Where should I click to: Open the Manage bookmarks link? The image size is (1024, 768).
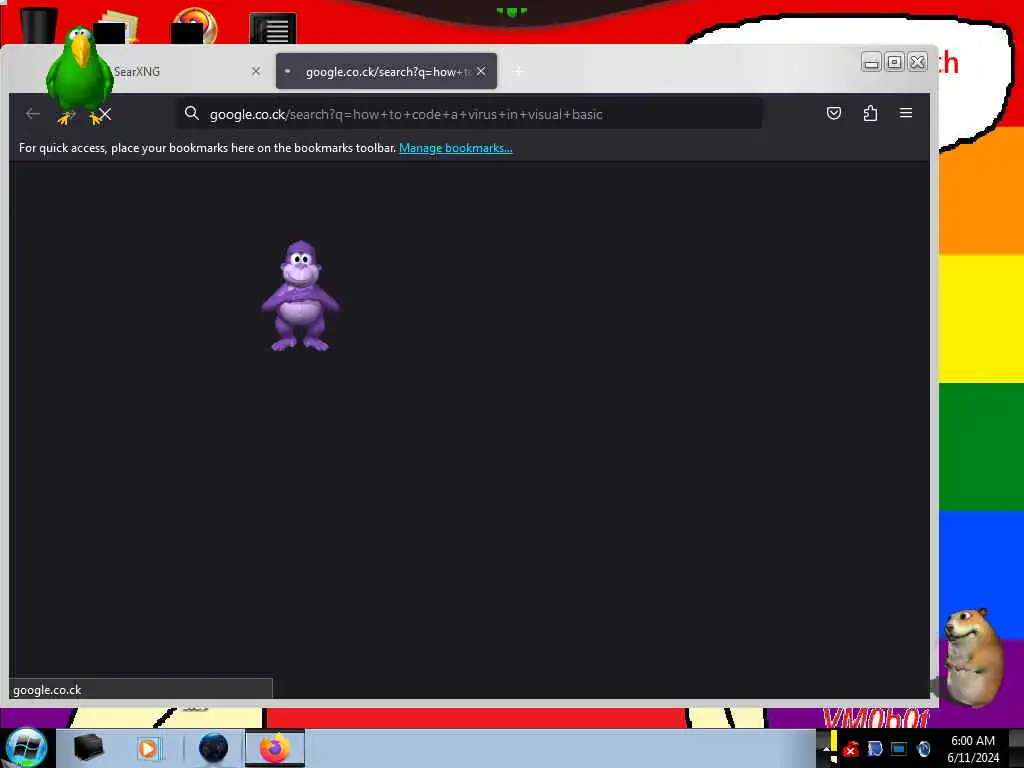pos(456,148)
